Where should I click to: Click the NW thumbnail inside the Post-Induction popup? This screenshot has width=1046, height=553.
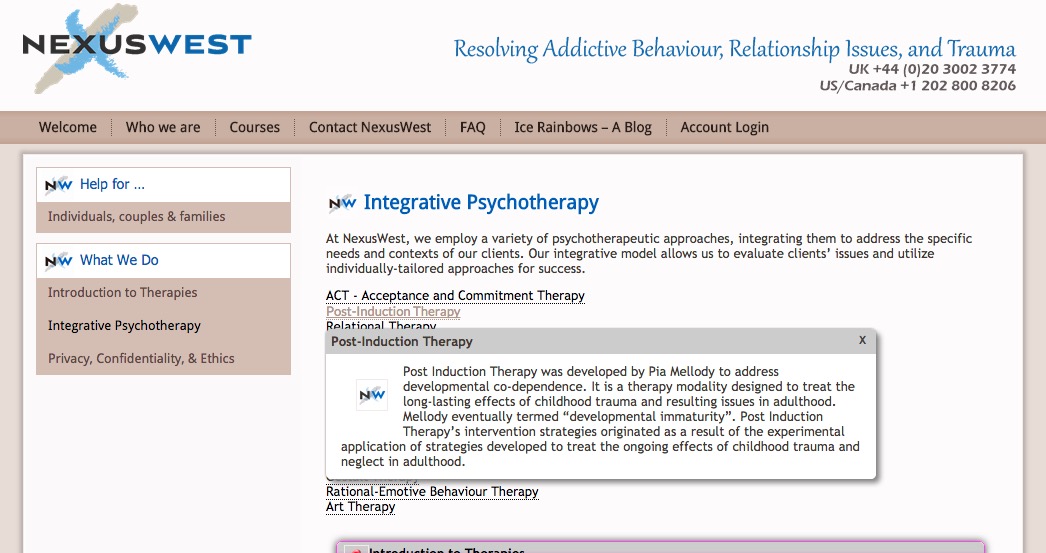pyautogui.click(x=372, y=394)
